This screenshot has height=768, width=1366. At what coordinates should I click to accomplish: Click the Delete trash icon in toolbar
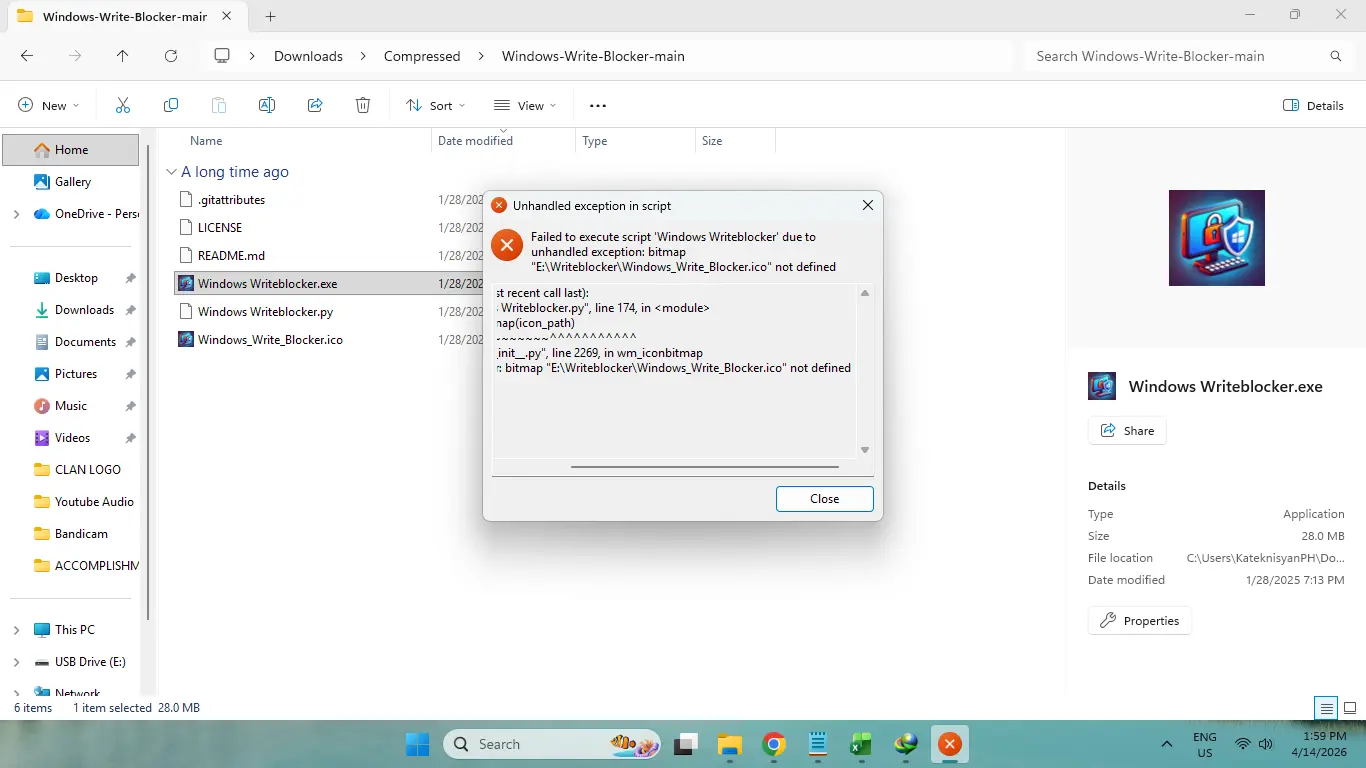363,105
